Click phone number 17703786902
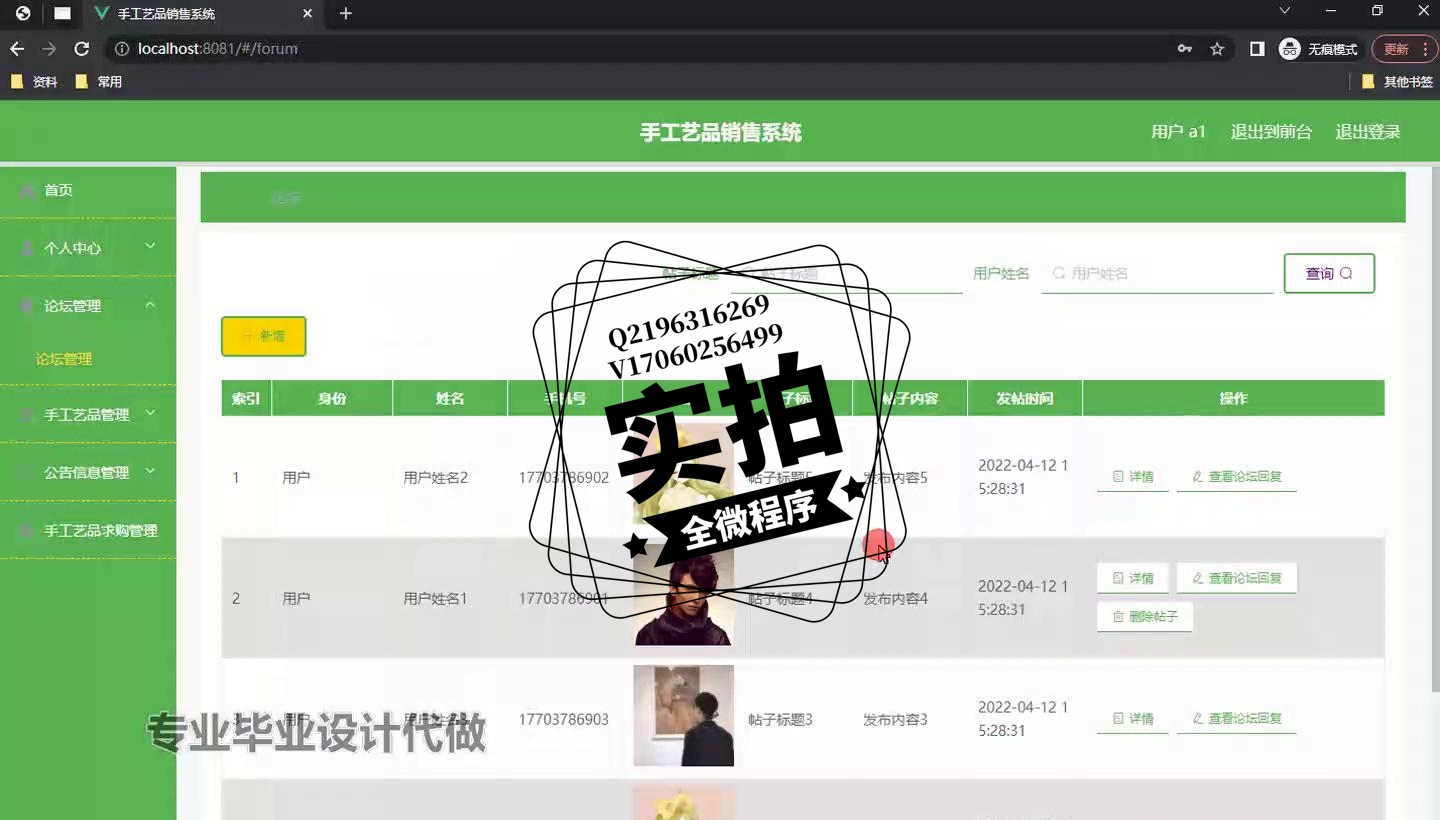Image resolution: width=1440 pixels, height=820 pixels. [x=563, y=478]
